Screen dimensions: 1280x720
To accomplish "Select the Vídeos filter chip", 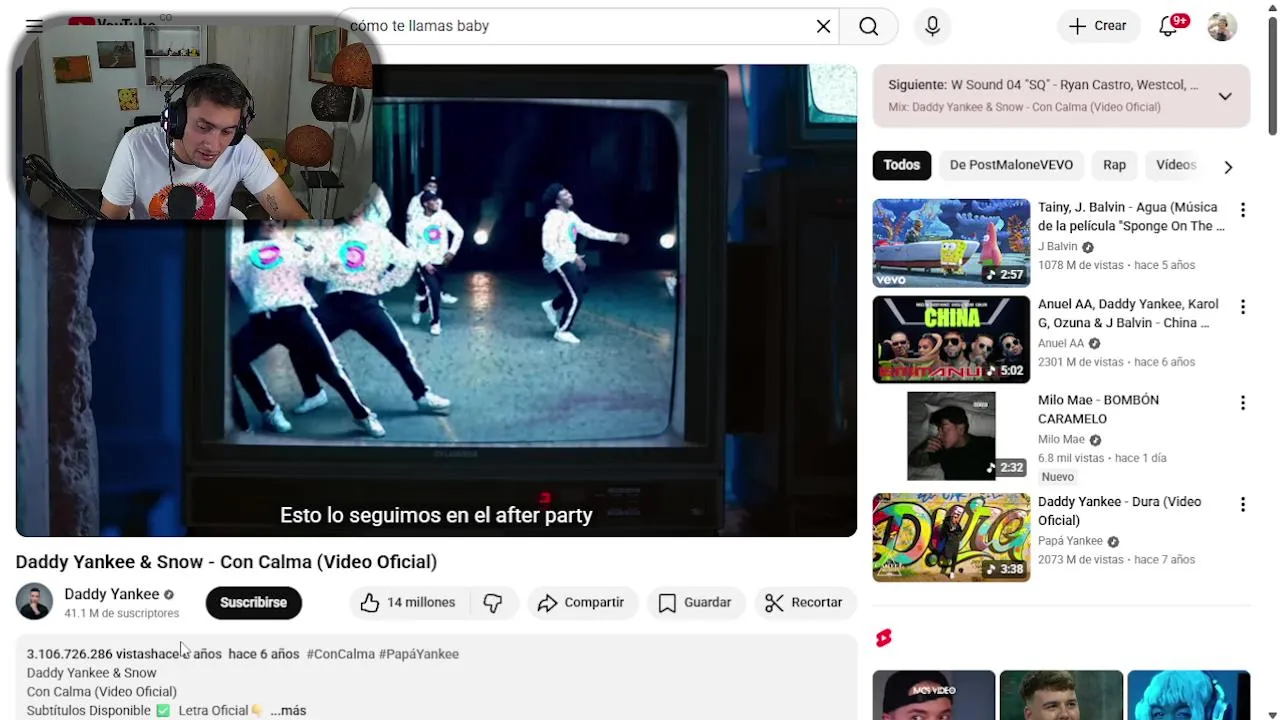I will pos(1176,165).
